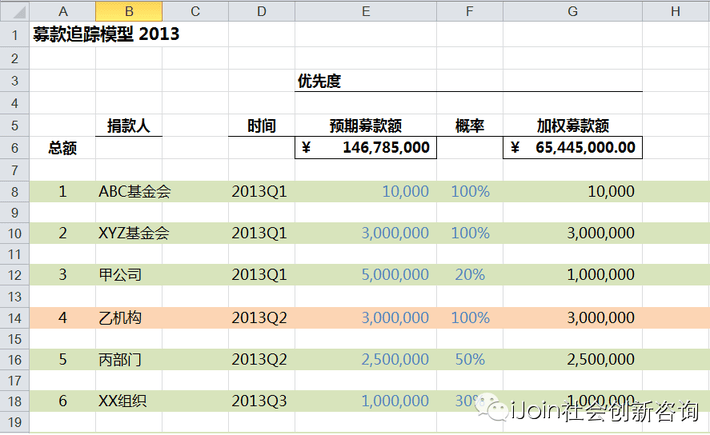Select row 8 header

14,191
